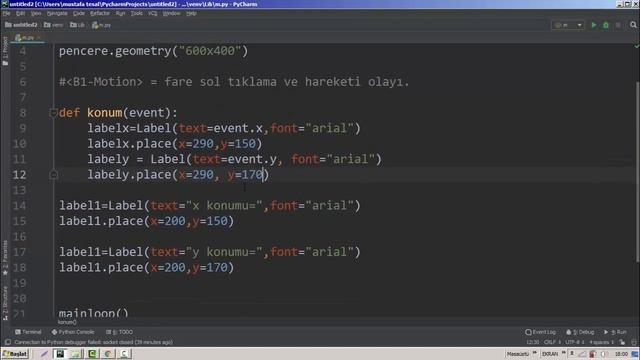Expand EKRAN toolbar chevron

coord(563,353)
